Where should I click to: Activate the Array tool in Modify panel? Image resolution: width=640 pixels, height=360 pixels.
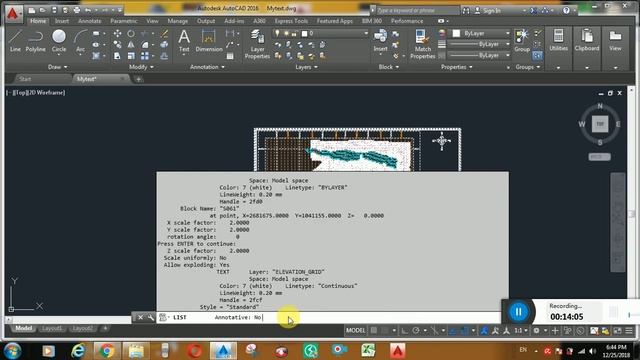tap(145, 56)
